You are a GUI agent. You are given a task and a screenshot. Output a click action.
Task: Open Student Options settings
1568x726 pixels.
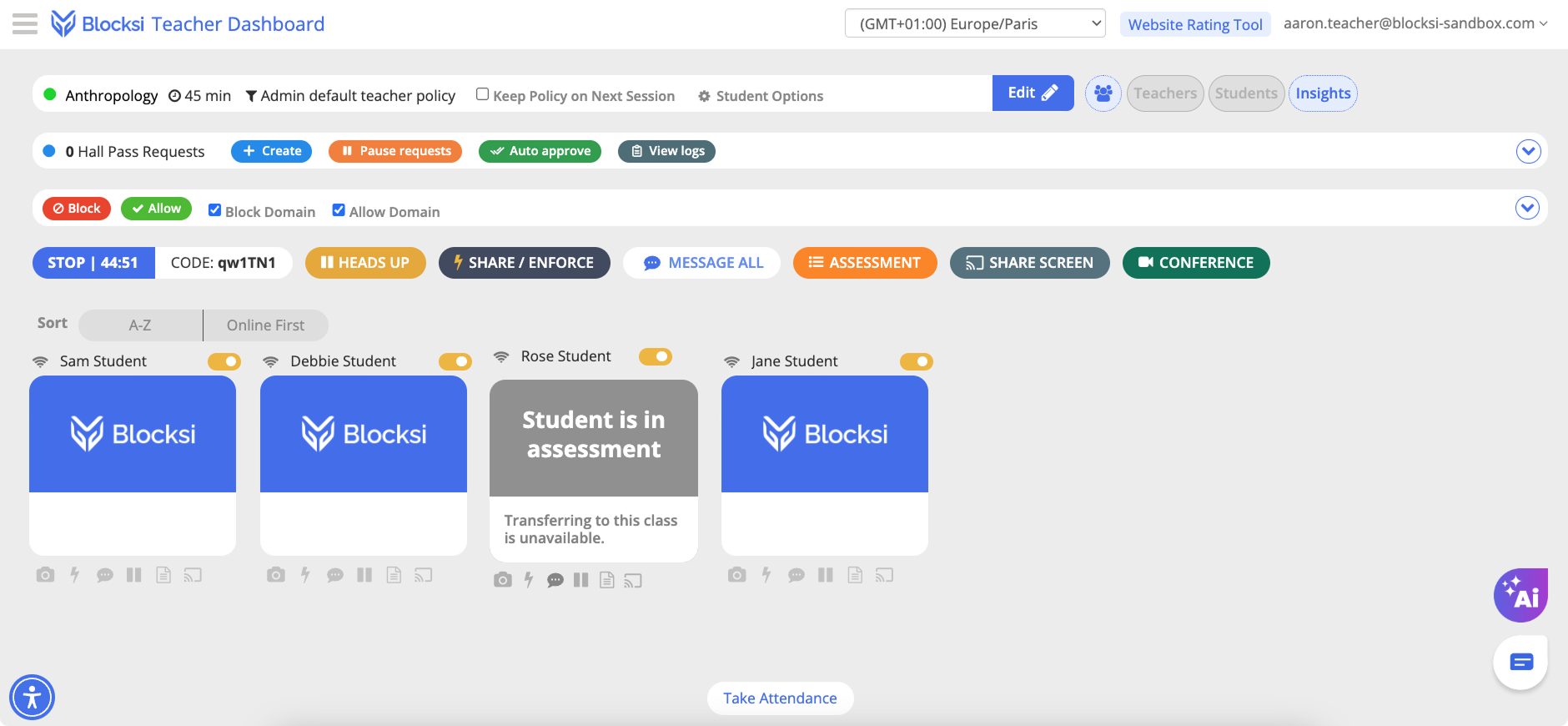pos(761,96)
